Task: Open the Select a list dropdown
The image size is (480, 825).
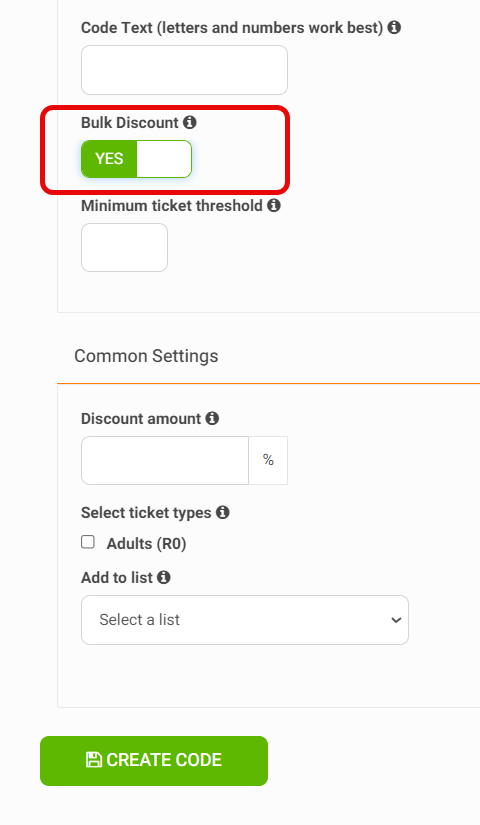Action: (x=245, y=620)
